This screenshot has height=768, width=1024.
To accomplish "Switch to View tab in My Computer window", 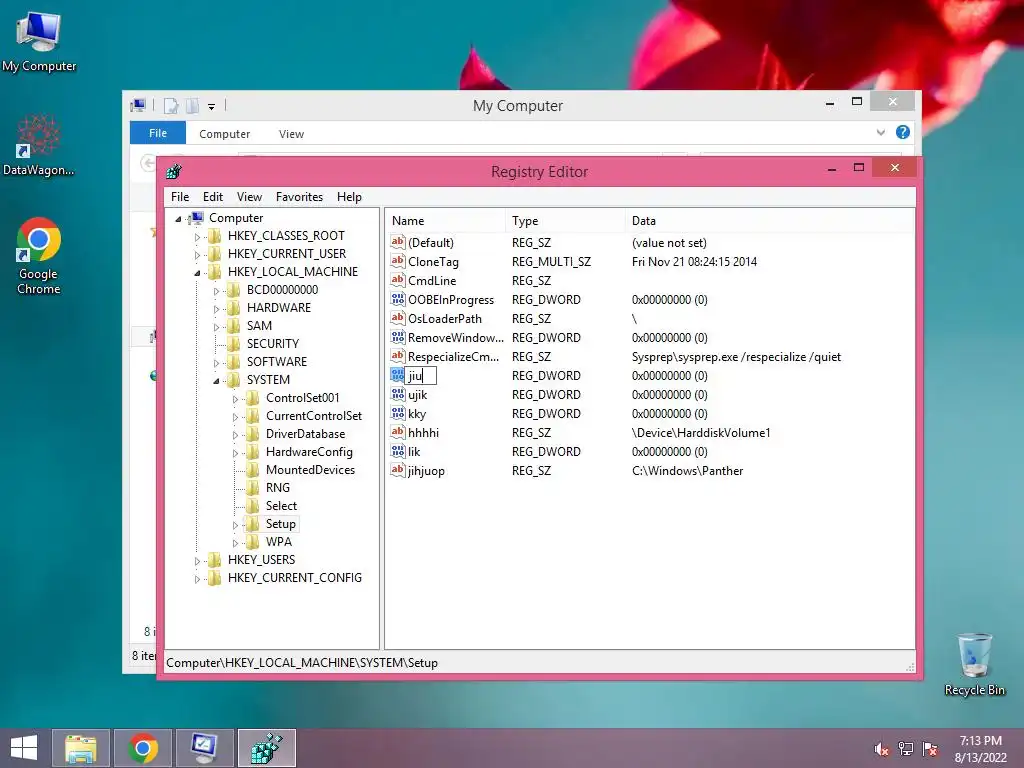I will click(291, 134).
